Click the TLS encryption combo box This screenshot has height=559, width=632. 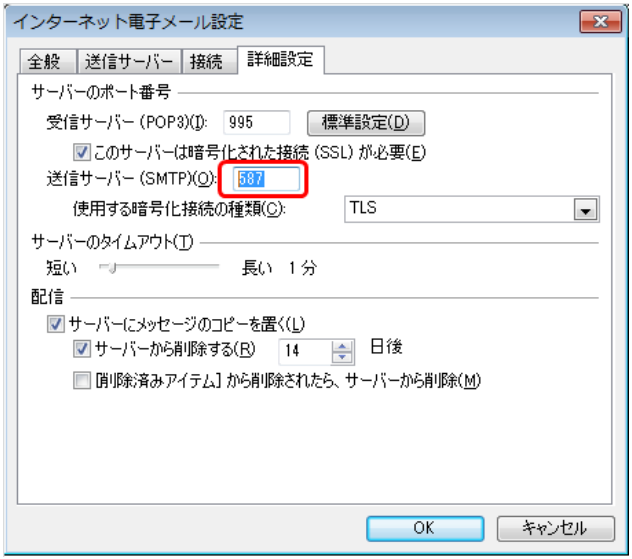458,209
